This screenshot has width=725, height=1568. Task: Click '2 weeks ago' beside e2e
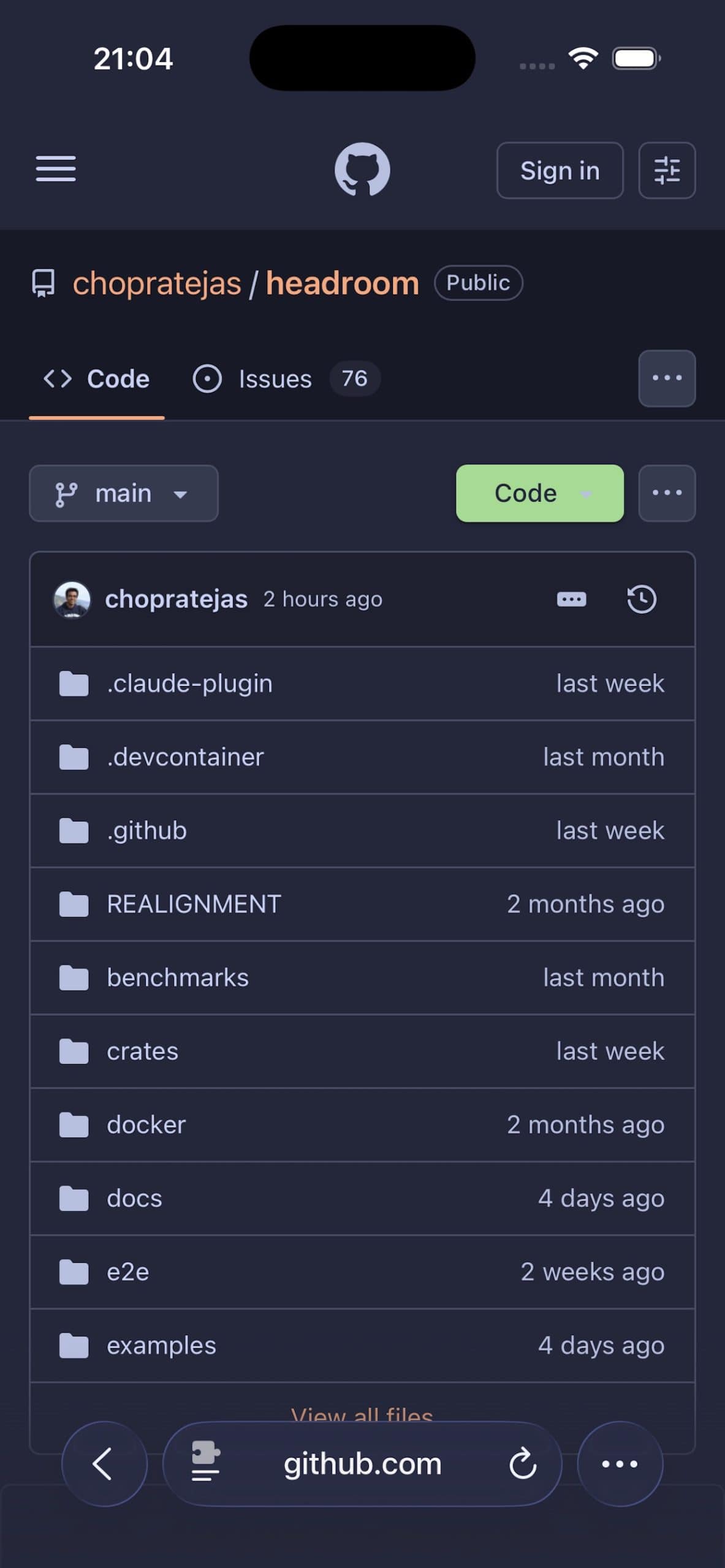point(593,1272)
